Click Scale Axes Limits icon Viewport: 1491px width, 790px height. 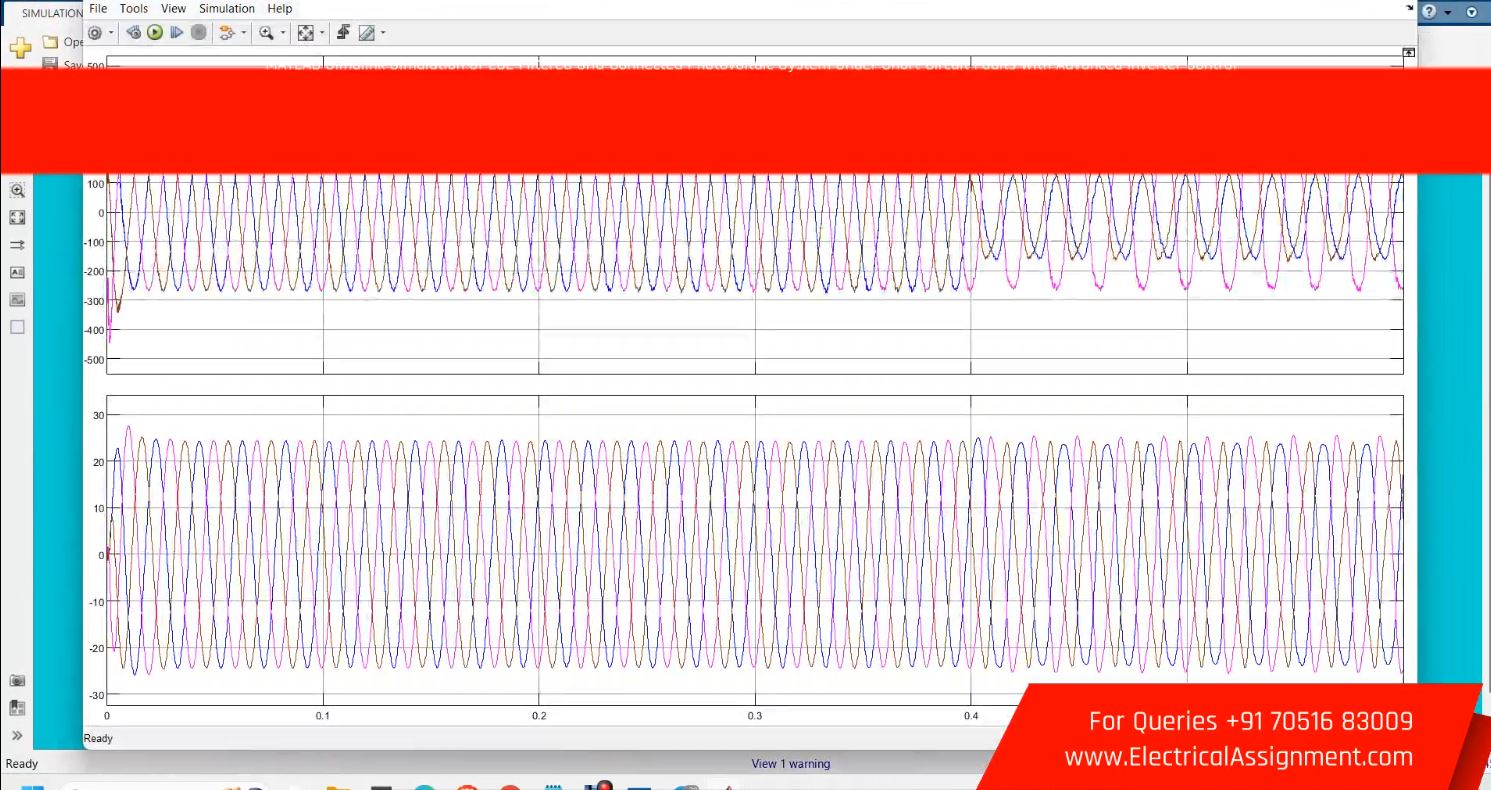tap(305, 33)
